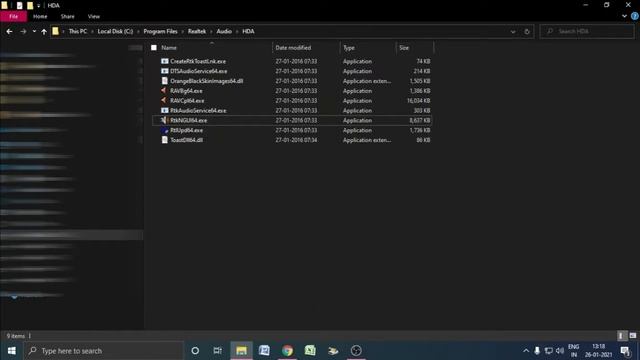Image resolution: width=640 pixels, height=360 pixels.
Task: Select RtkAudioService64.exe file name
Action: pos(198,111)
